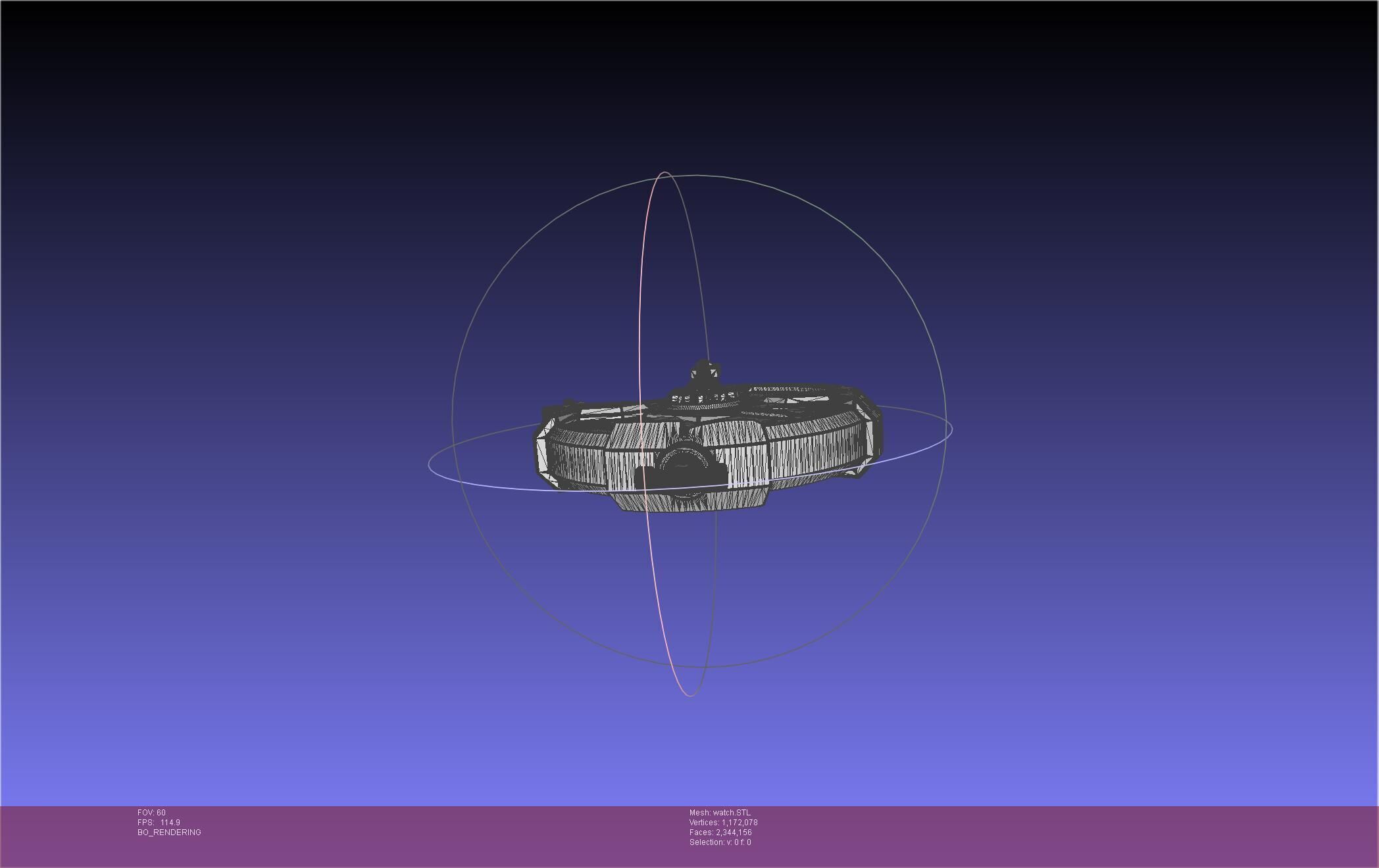Click the Selection info text
This screenshot has width=1379, height=868.
point(720,842)
